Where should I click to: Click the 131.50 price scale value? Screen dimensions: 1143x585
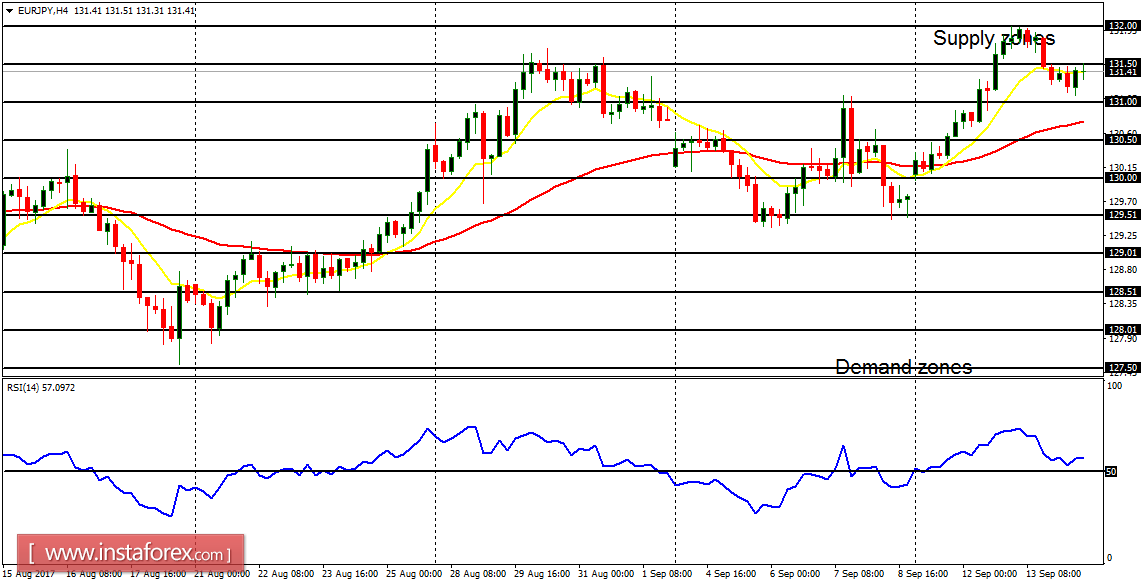[1121, 64]
